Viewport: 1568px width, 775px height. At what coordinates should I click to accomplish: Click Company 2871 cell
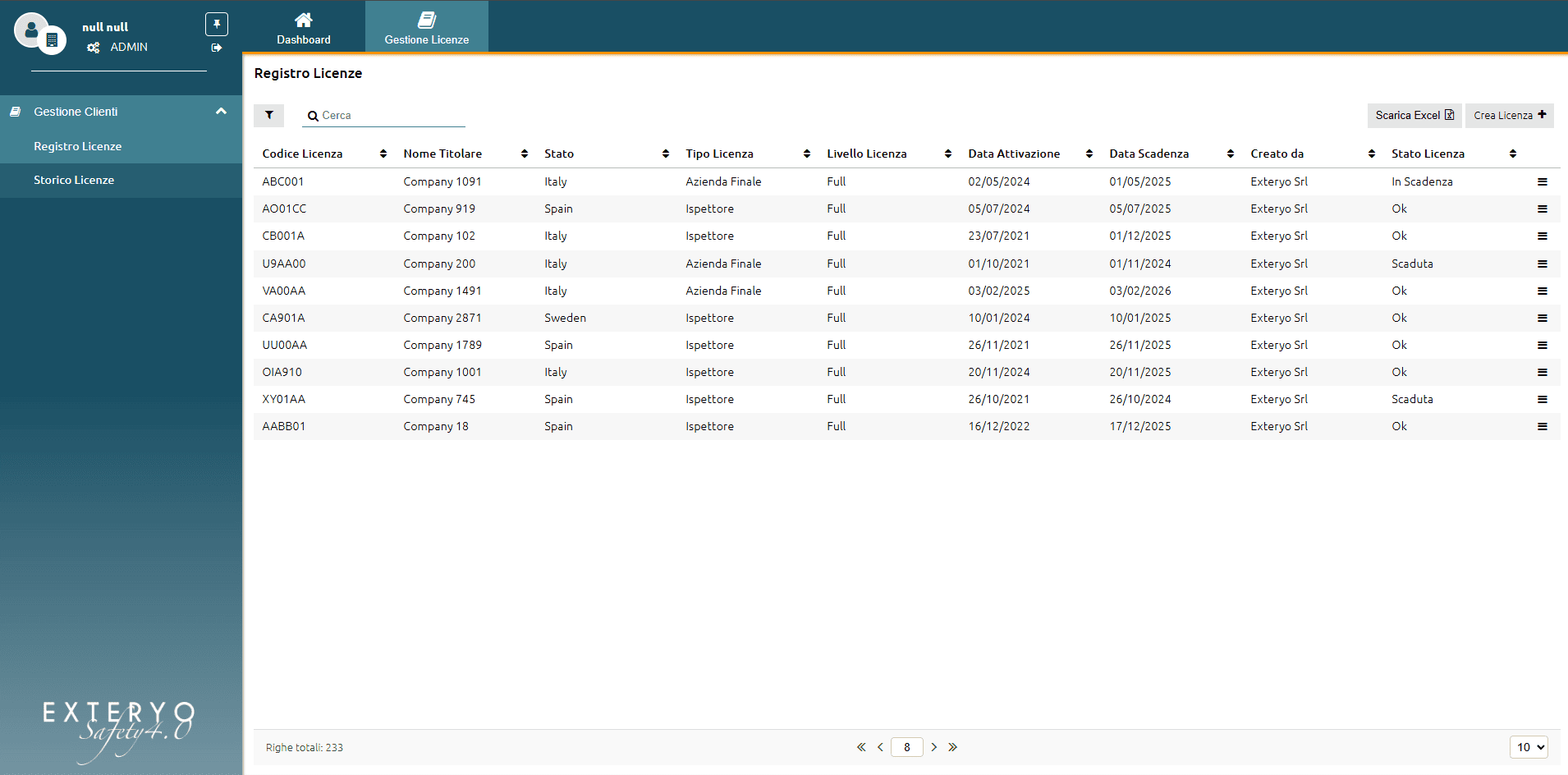click(x=442, y=318)
